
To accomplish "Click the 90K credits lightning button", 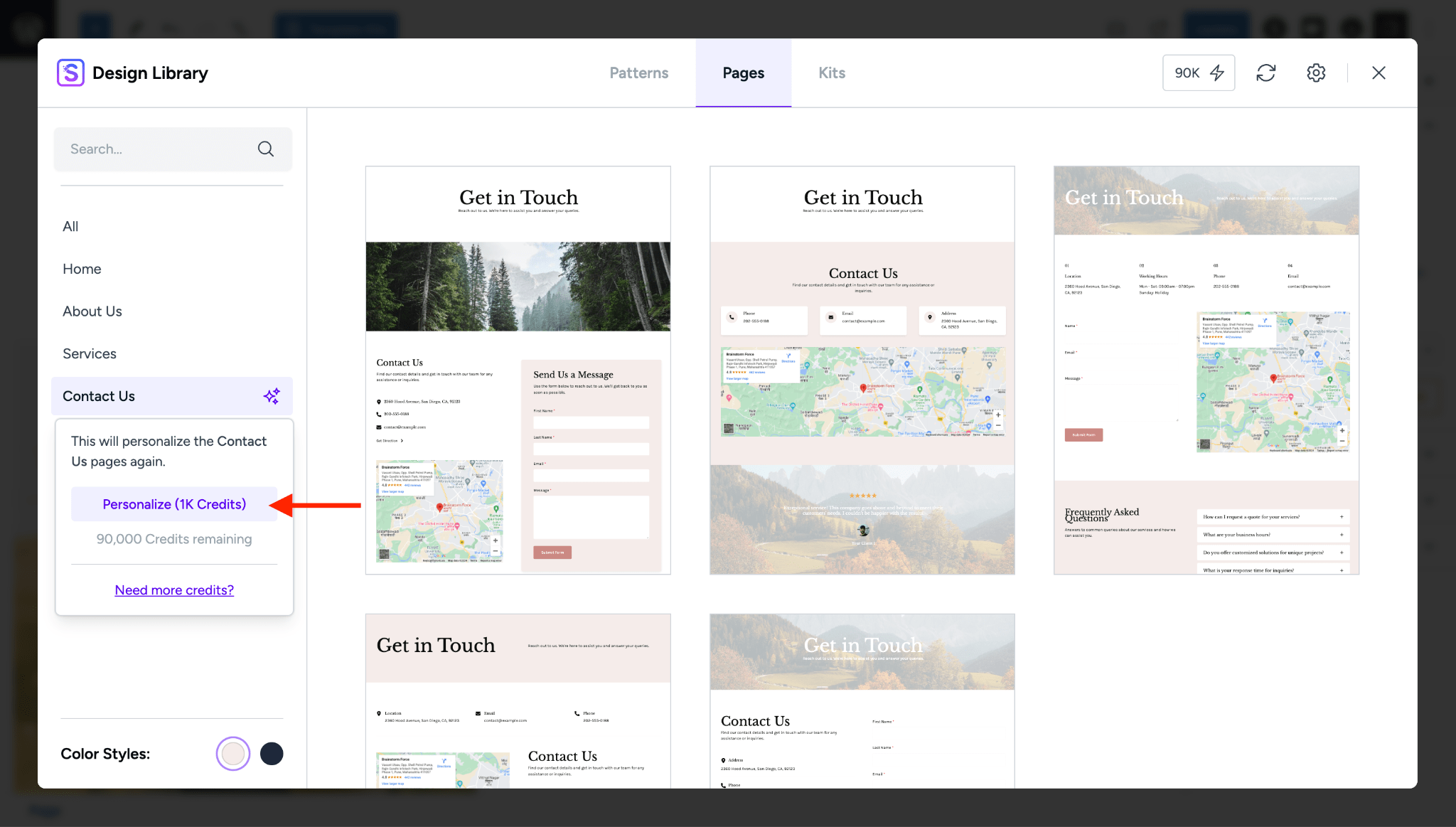I will pyautogui.click(x=1199, y=73).
